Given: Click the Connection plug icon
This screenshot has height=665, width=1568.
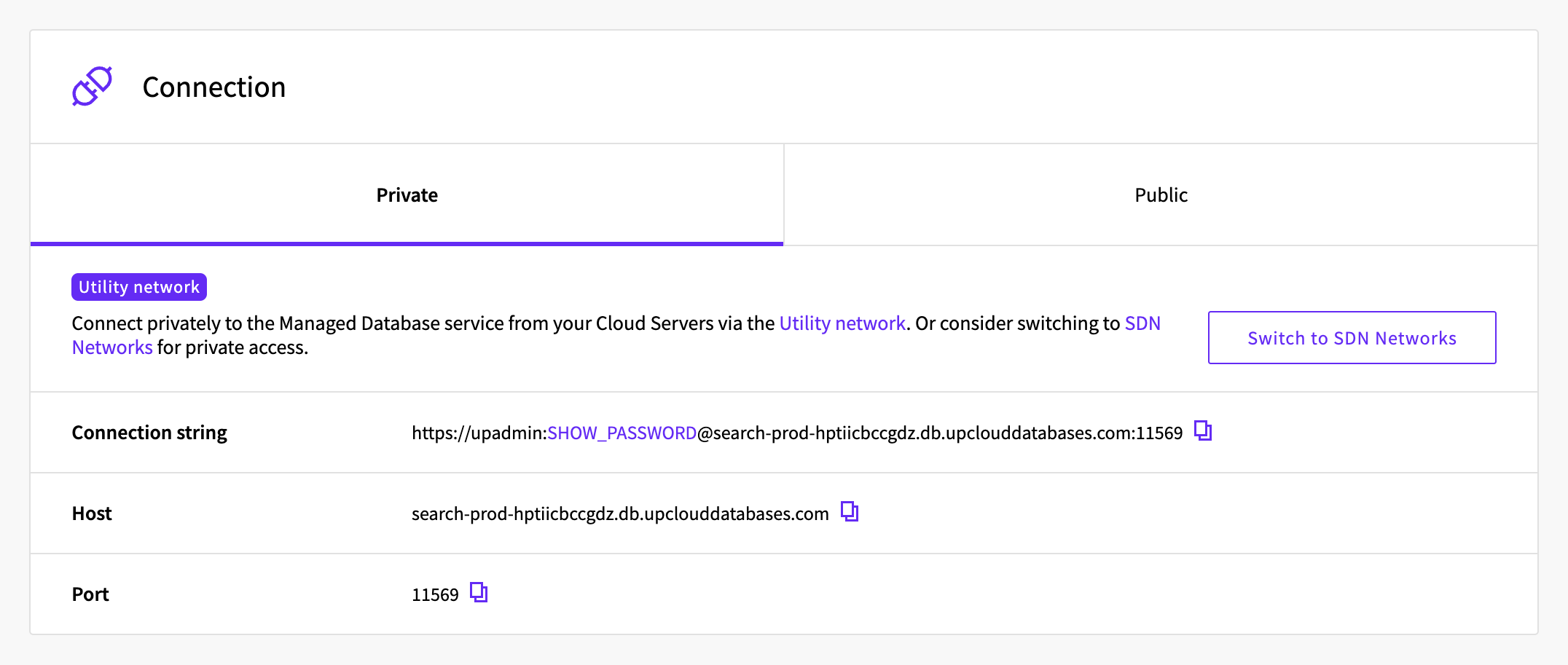Looking at the screenshot, I should click(x=92, y=87).
